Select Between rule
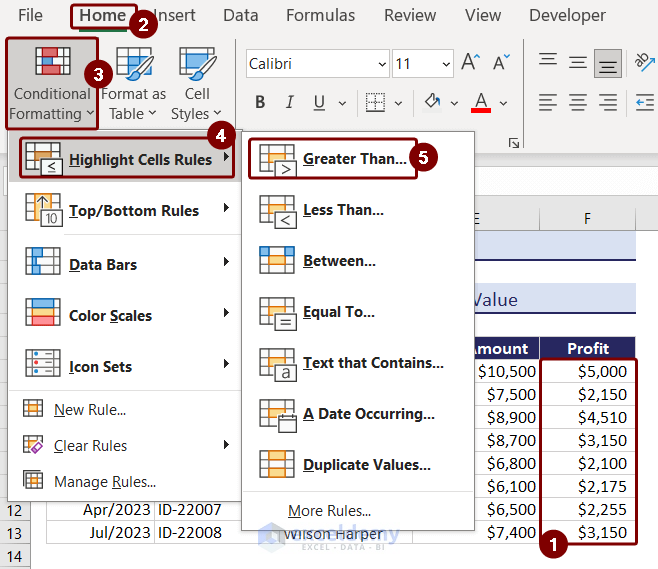 coord(358,261)
